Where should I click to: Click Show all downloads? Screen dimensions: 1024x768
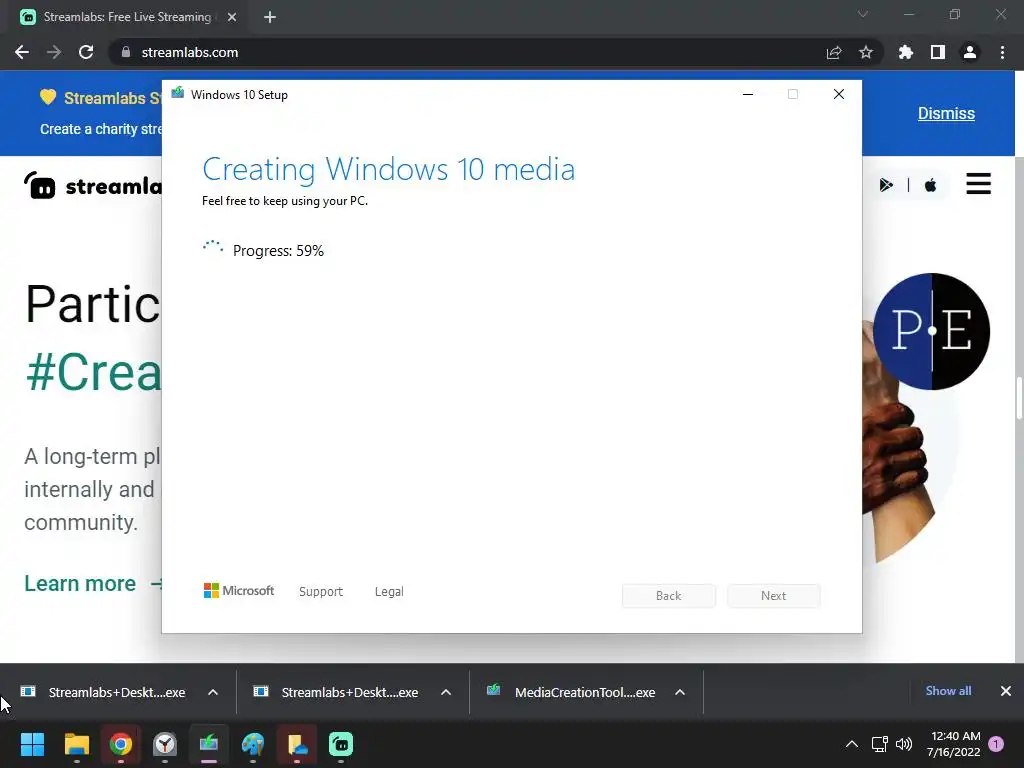pyautogui.click(x=948, y=691)
